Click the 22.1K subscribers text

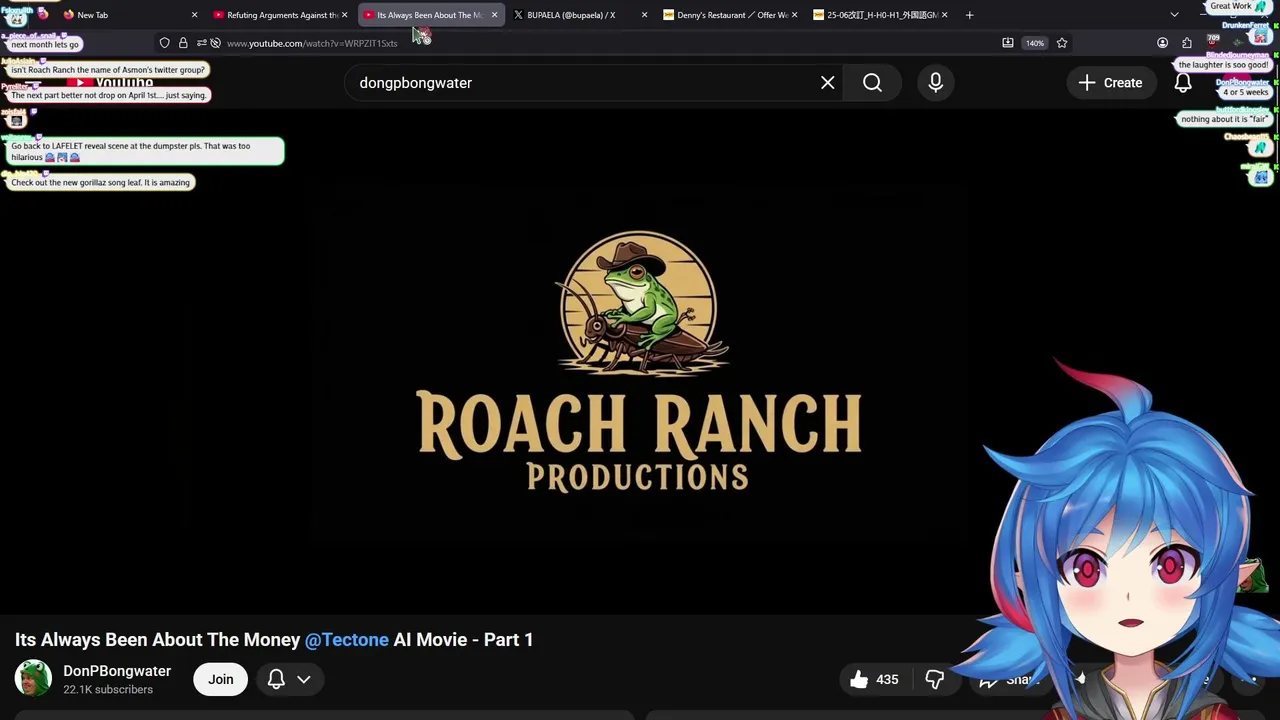coord(108,690)
